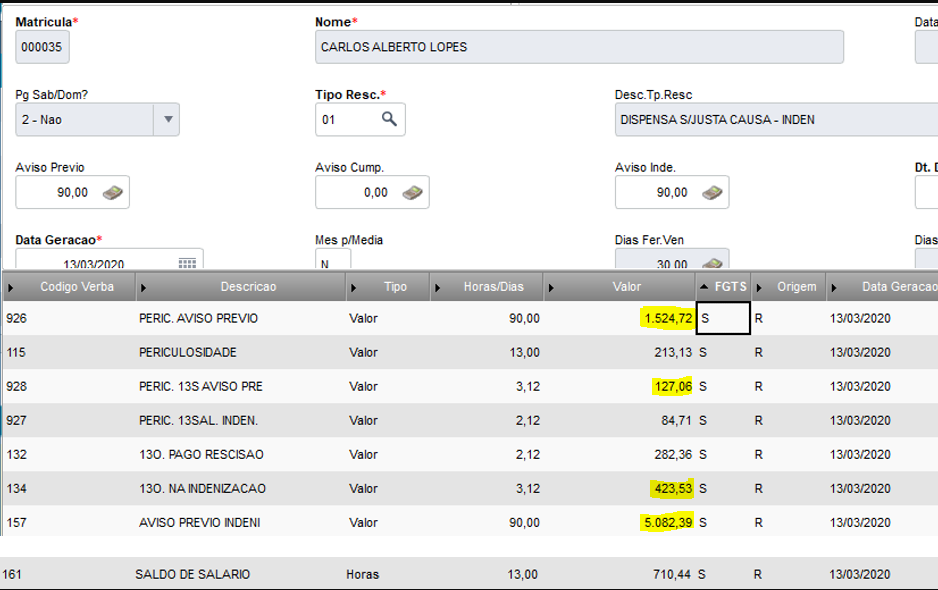Select row PERIC. AVISO PREVIO description
Viewport: 938px width, 590px height.
coord(199,318)
